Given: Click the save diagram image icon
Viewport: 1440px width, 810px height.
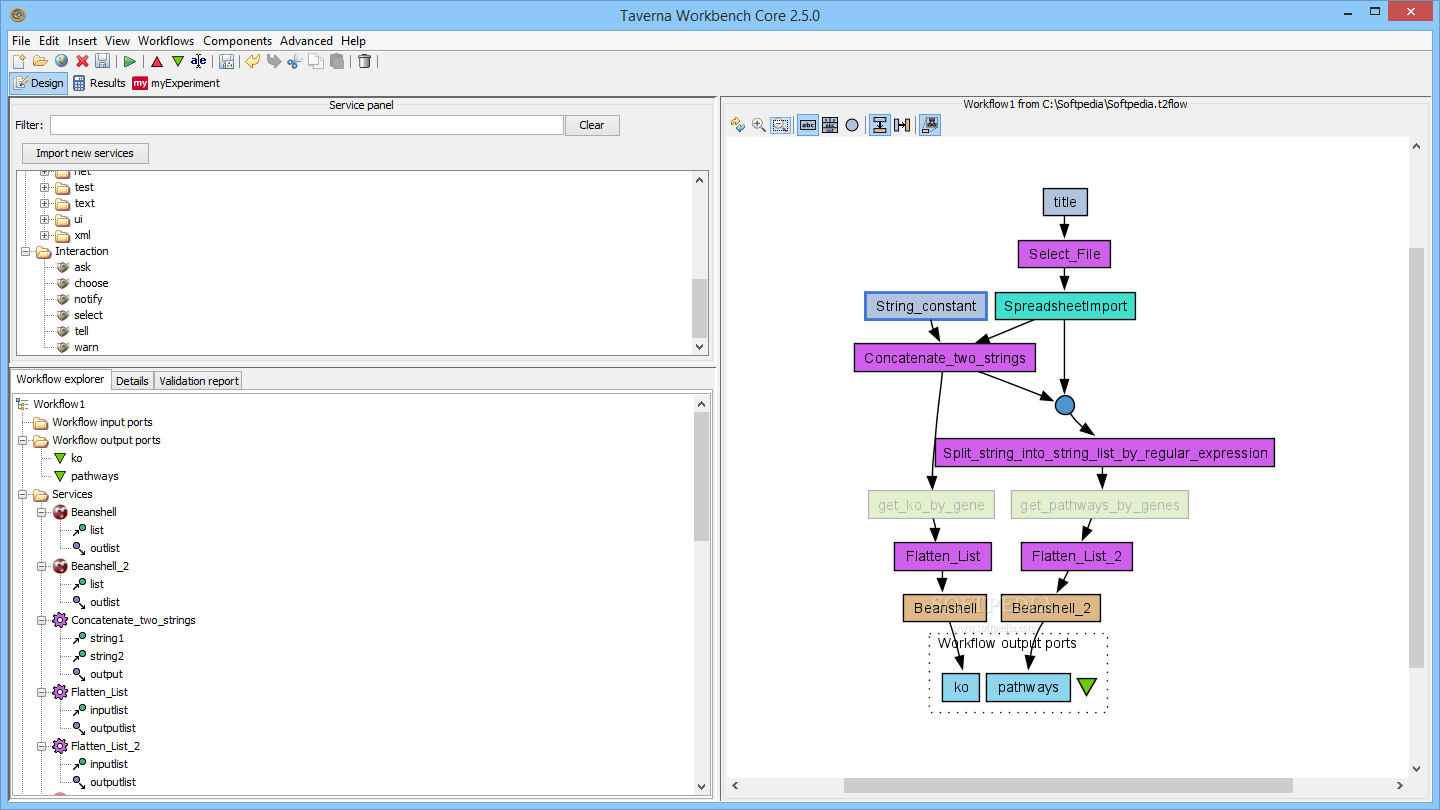Looking at the screenshot, I should 226,61.
